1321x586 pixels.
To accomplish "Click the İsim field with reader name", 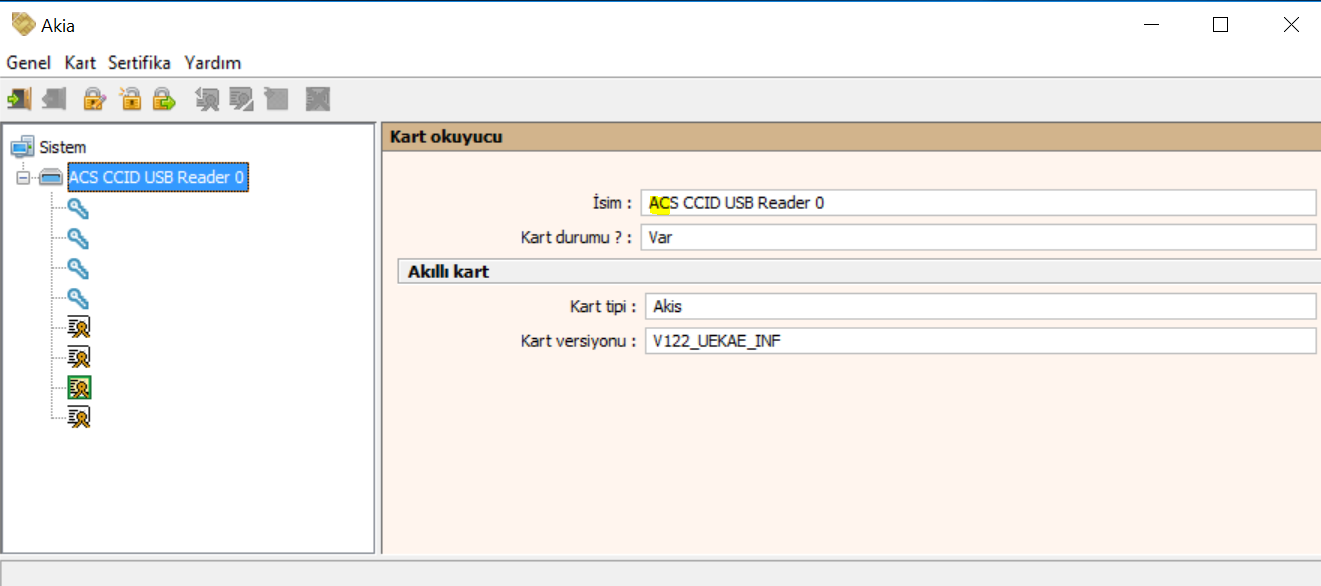I will pos(978,203).
